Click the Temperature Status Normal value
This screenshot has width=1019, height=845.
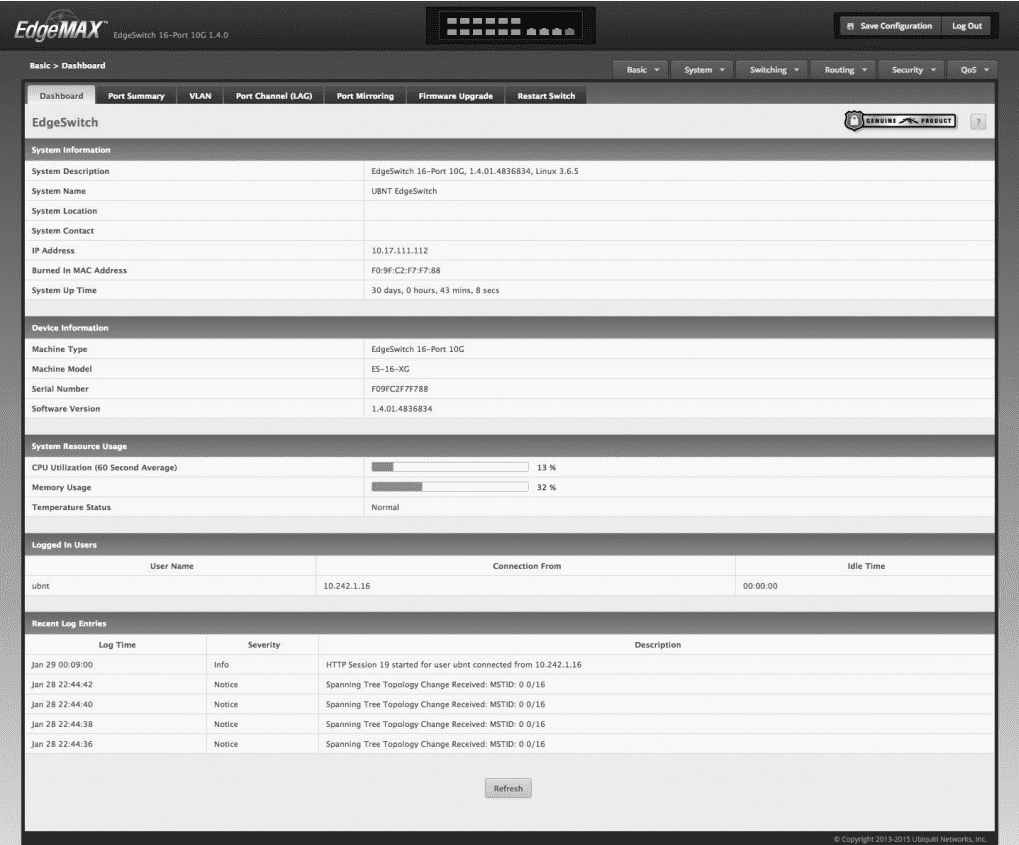pyautogui.click(x=385, y=507)
